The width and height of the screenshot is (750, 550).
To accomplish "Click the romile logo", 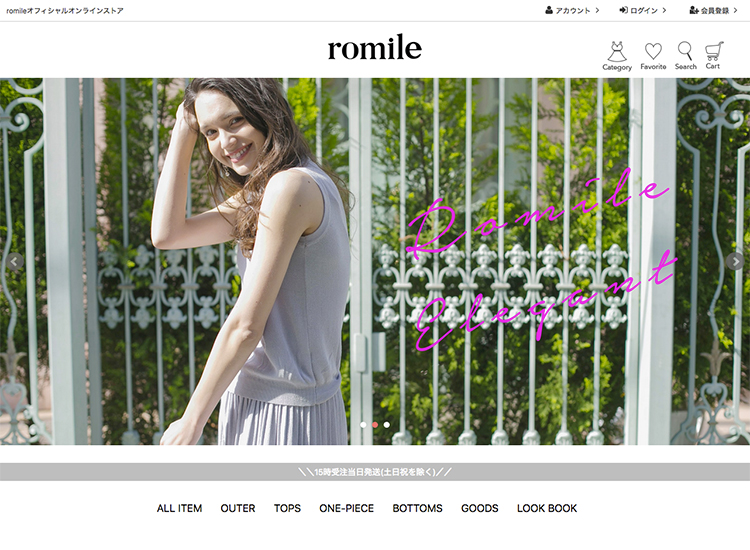I will pyautogui.click(x=375, y=47).
